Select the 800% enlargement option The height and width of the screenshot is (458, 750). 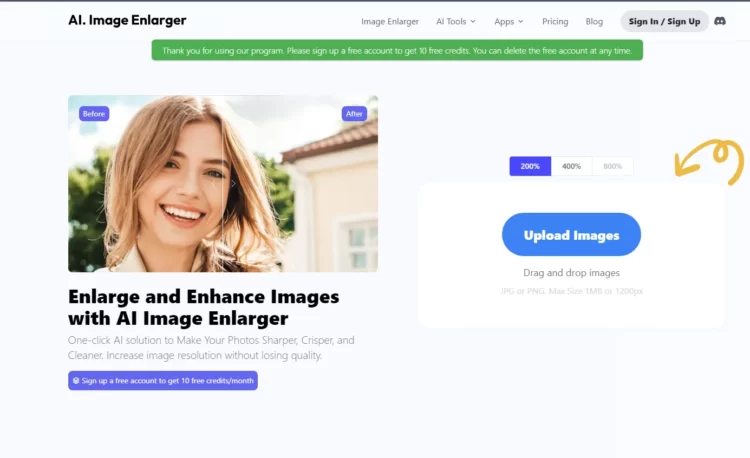612,166
